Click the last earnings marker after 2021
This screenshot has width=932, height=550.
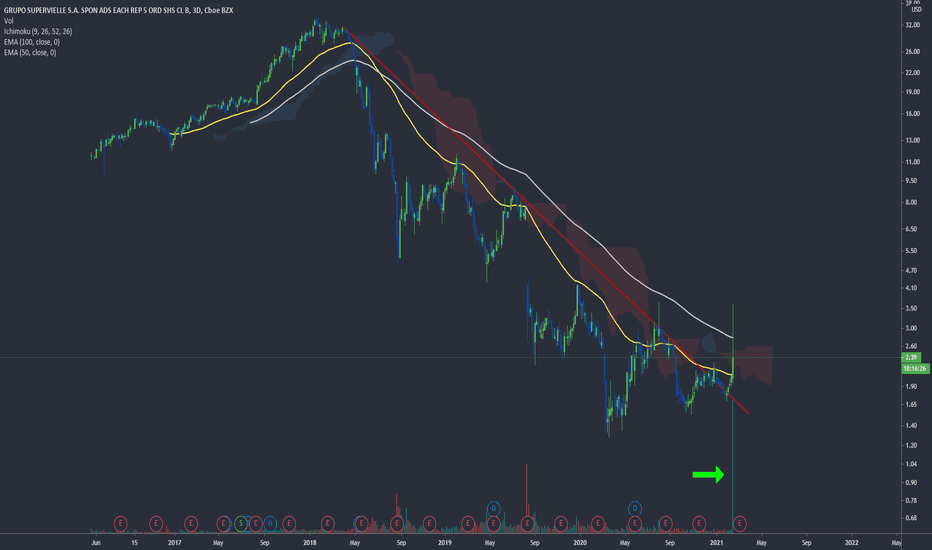point(739,524)
